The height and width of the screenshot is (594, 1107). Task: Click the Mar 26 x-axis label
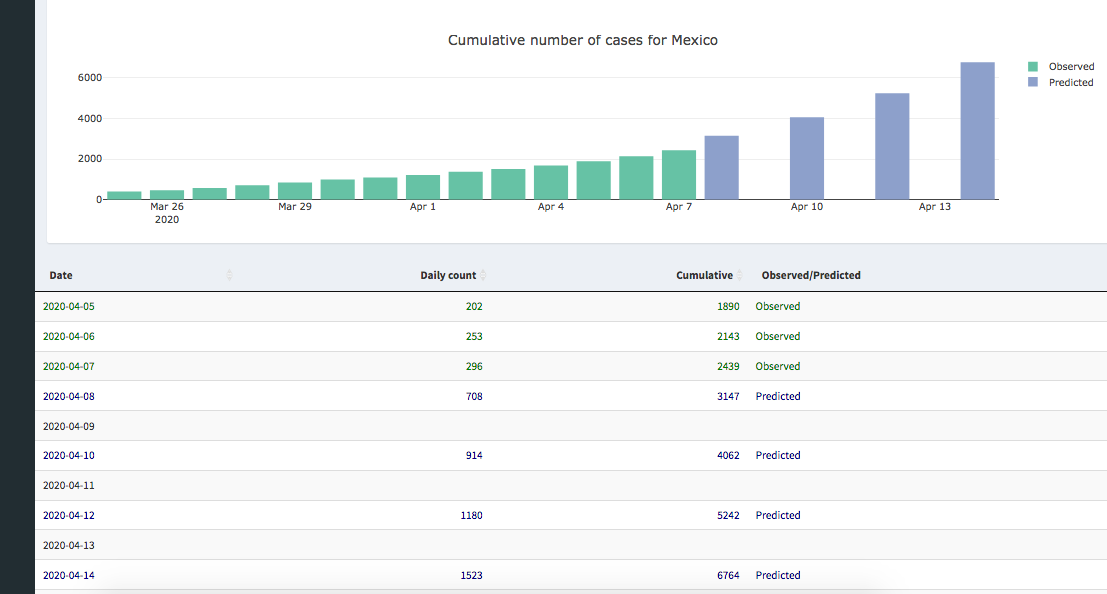click(x=166, y=207)
